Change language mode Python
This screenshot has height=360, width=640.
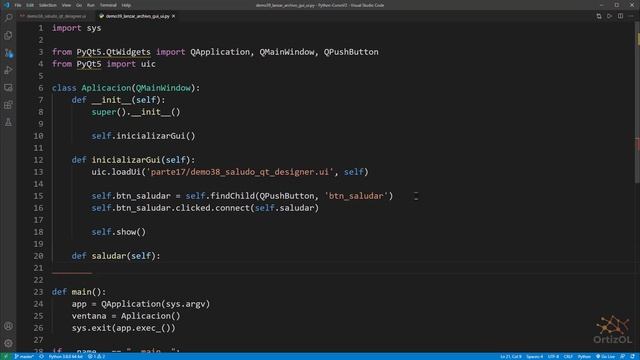pyautogui.click(x=584, y=356)
